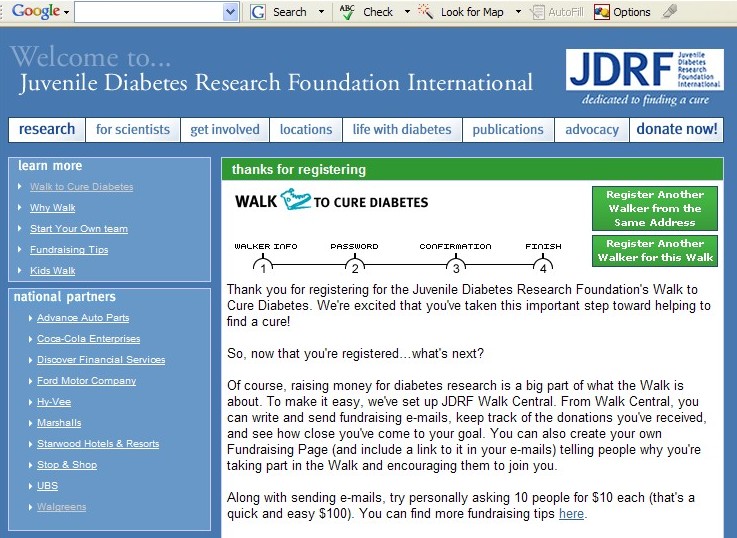Follow the 'here' fundraising tips link
This screenshot has width=737, height=538.
[571, 514]
